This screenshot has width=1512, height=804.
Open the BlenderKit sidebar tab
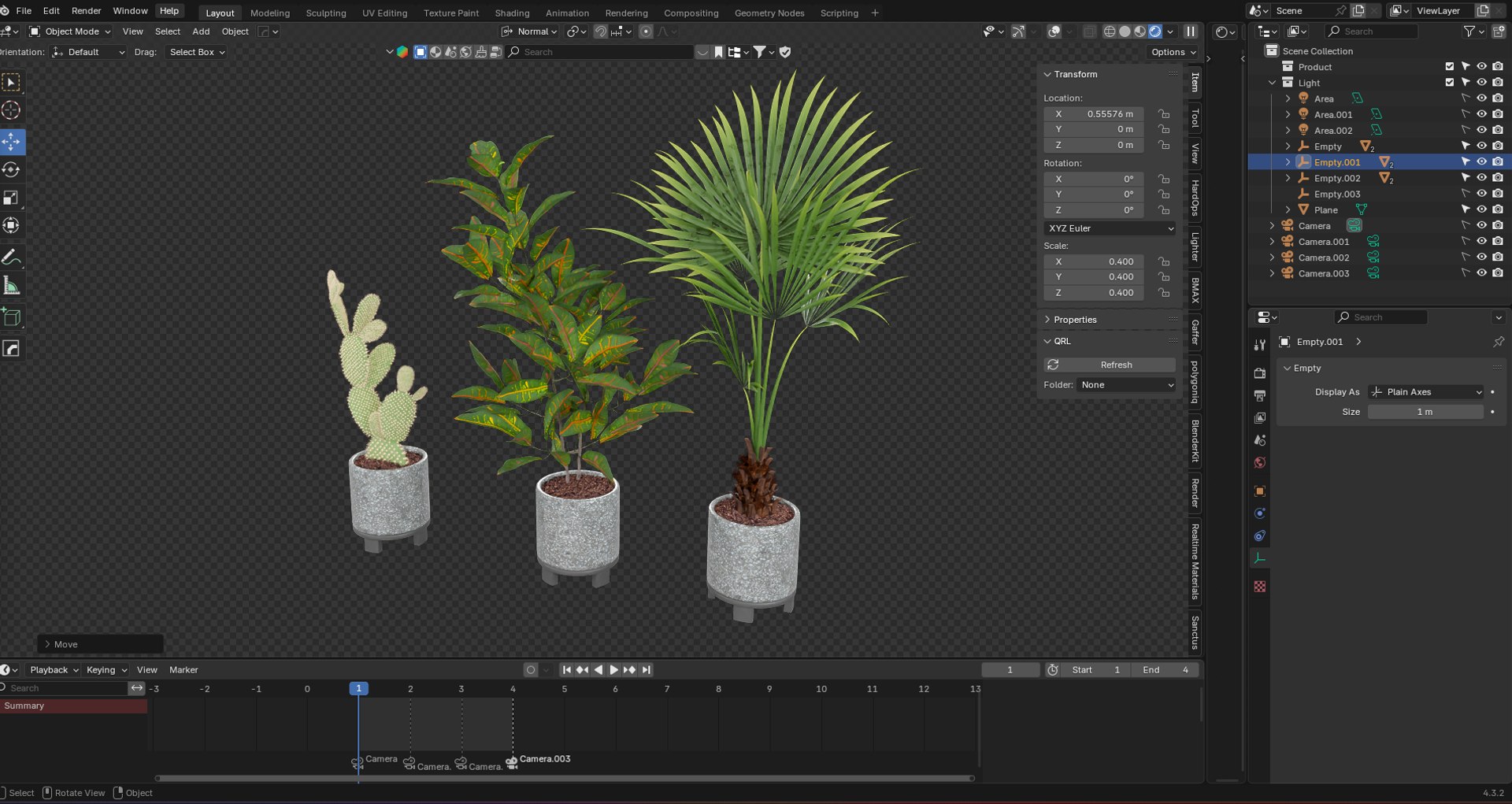click(1195, 440)
